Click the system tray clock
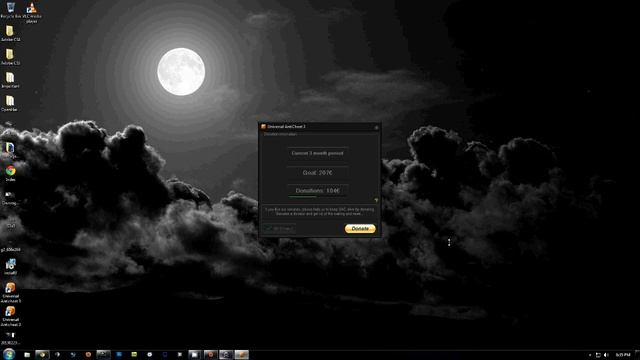The image size is (640, 360). 623,355
